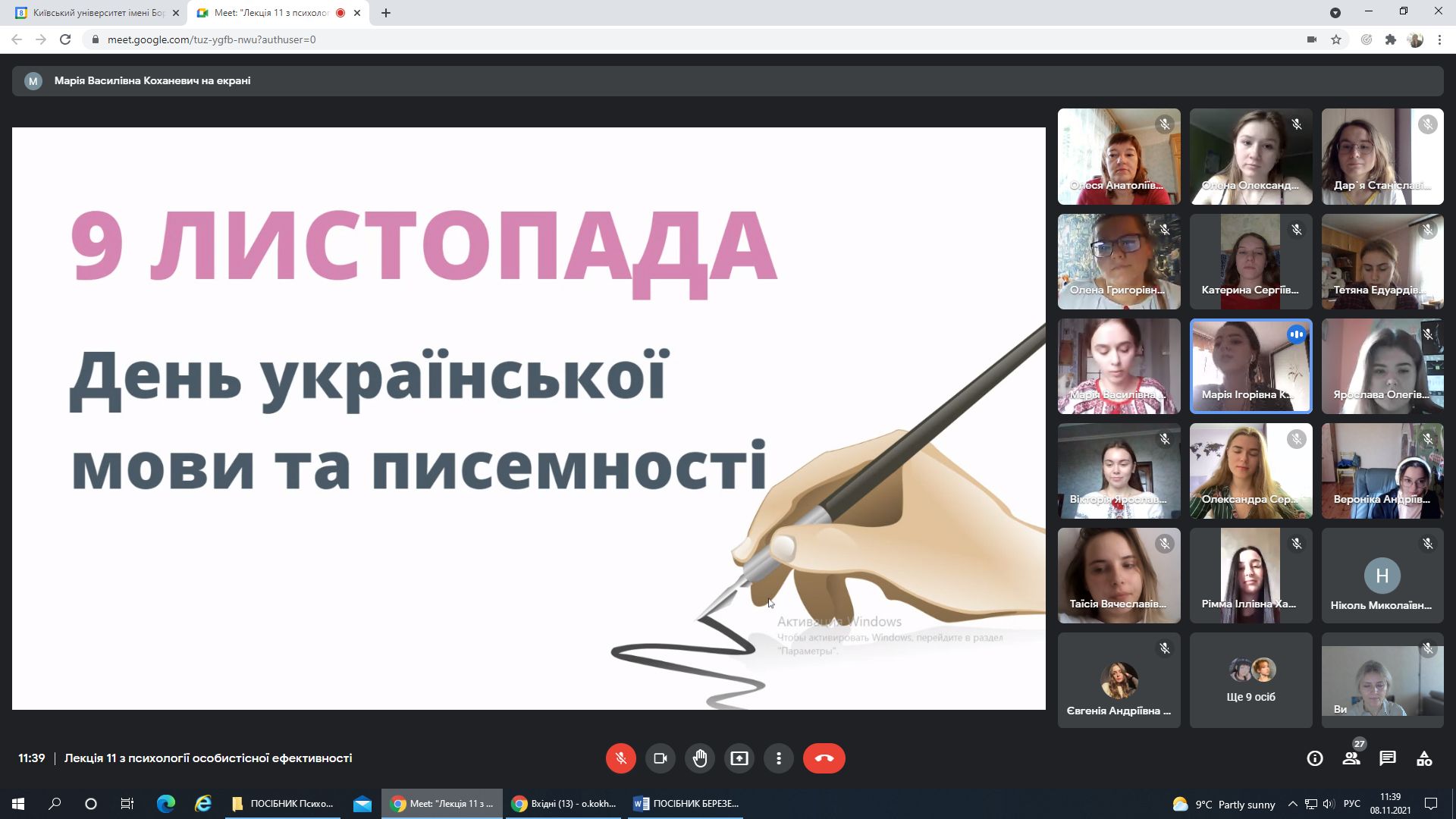
Task: Open ПОСІБНИК БЕРЕЗЕ Word taskbar item
Action: pyautogui.click(x=687, y=804)
